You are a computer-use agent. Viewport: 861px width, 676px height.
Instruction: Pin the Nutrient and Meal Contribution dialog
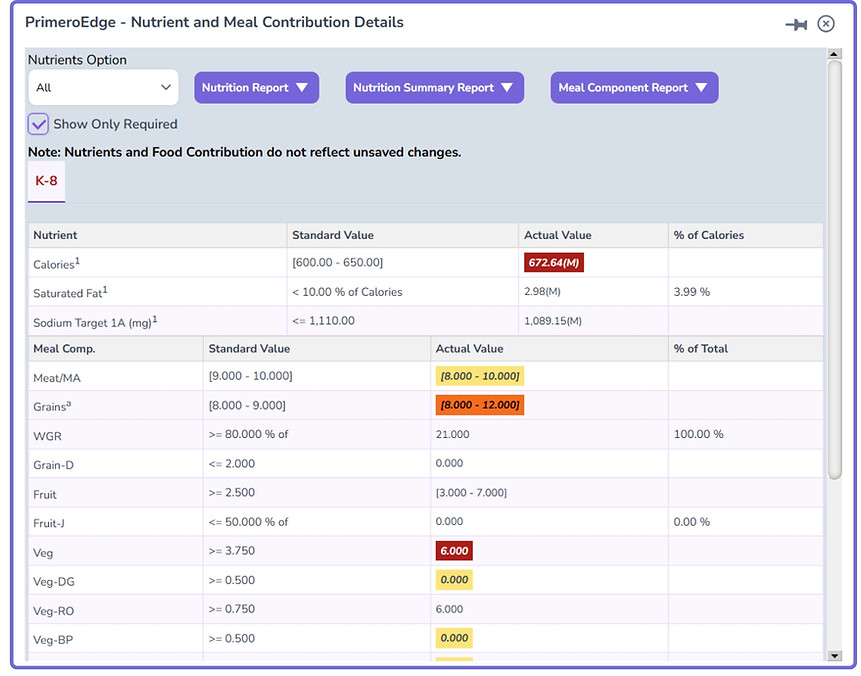(796, 24)
